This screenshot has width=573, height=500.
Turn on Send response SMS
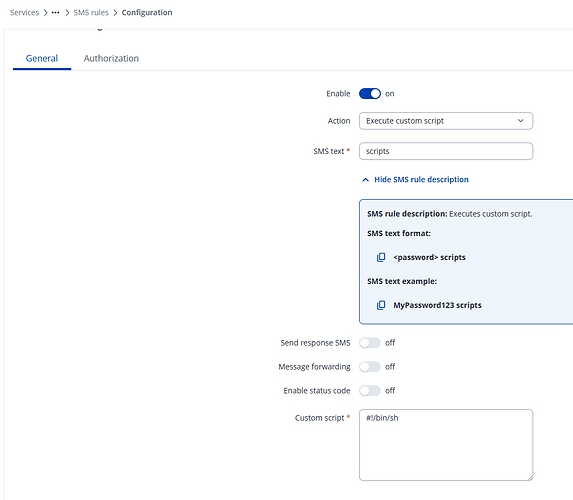tap(370, 343)
